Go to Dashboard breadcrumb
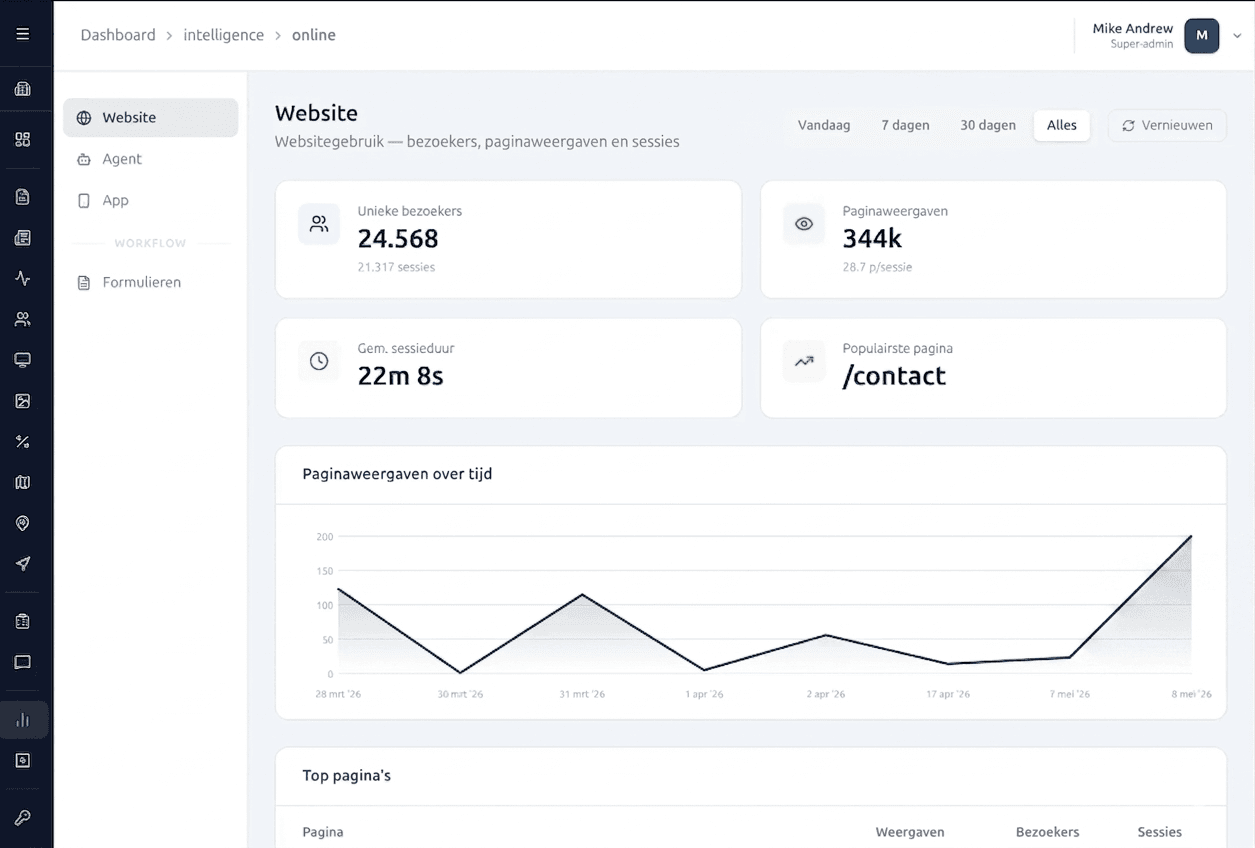 click(x=118, y=35)
